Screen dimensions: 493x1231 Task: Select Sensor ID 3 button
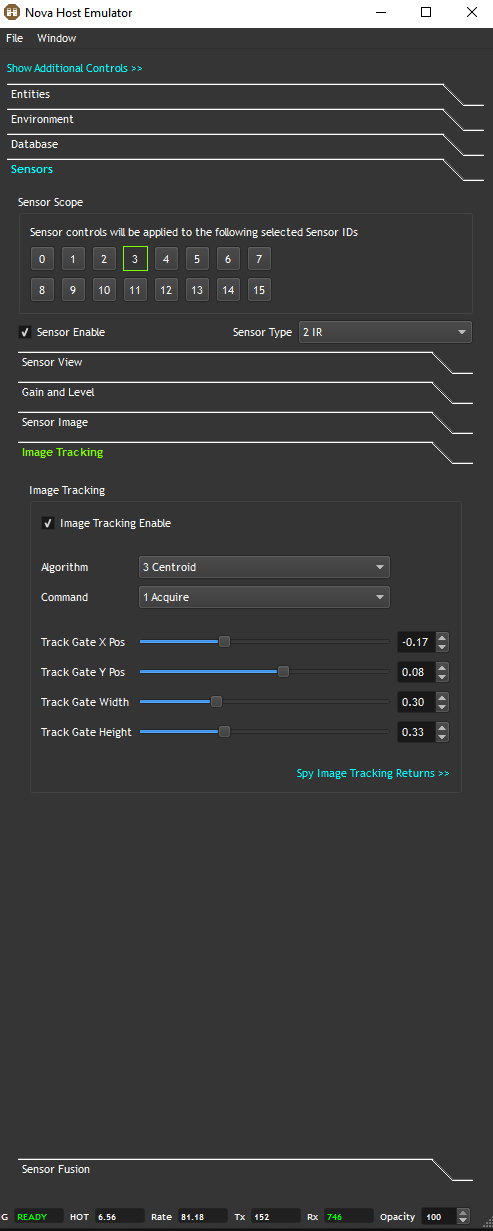point(135,259)
